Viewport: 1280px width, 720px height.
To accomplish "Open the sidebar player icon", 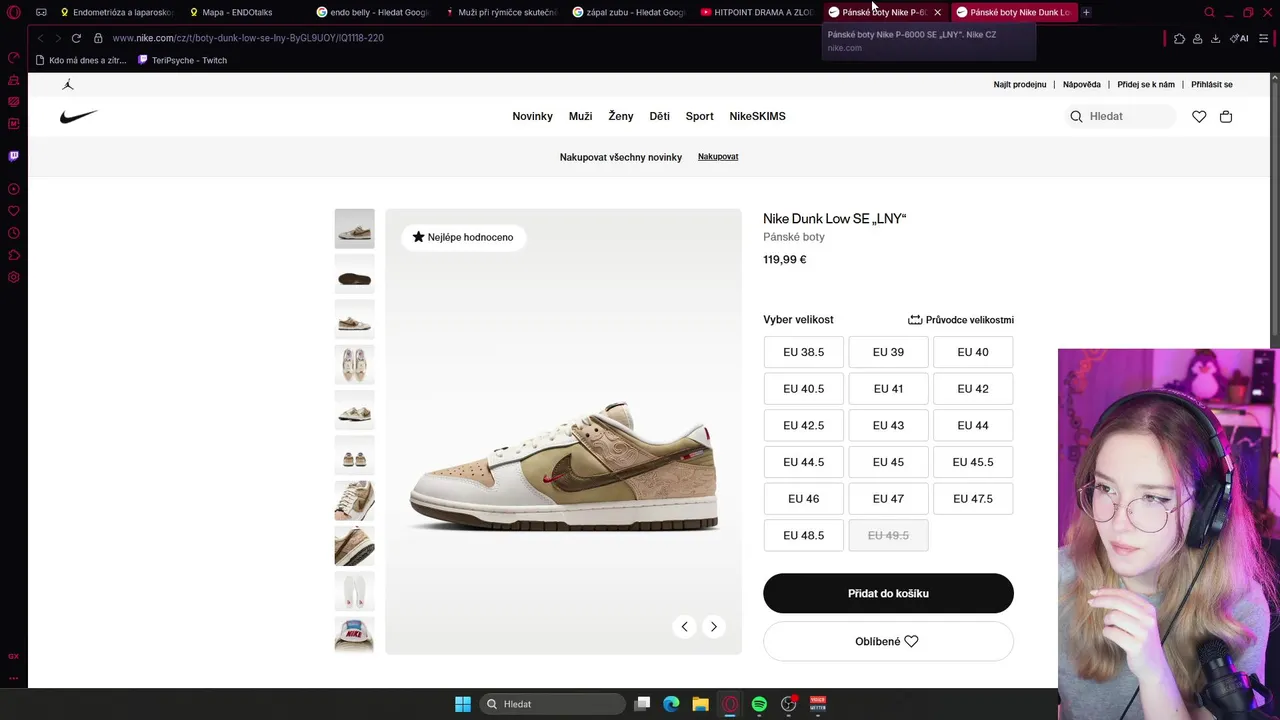I will pyautogui.click(x=14, y=189).
